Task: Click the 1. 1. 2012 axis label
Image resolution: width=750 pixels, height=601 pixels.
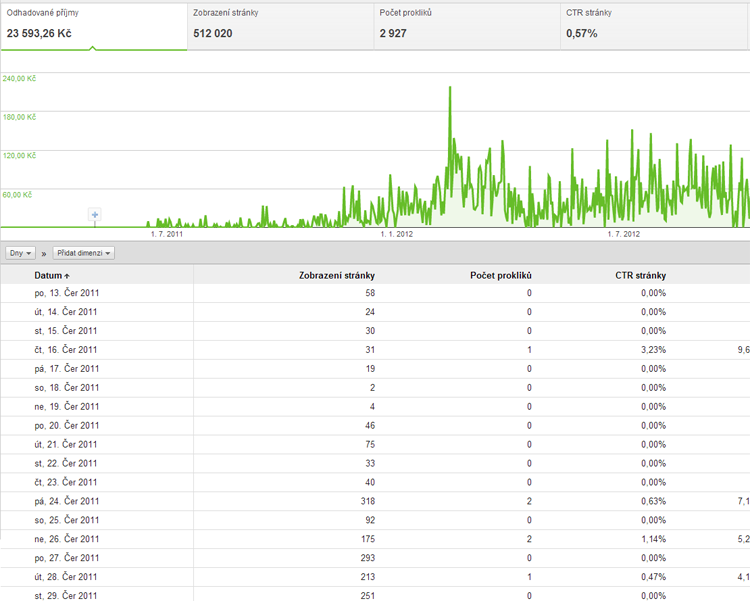Action: click(397, 234)
